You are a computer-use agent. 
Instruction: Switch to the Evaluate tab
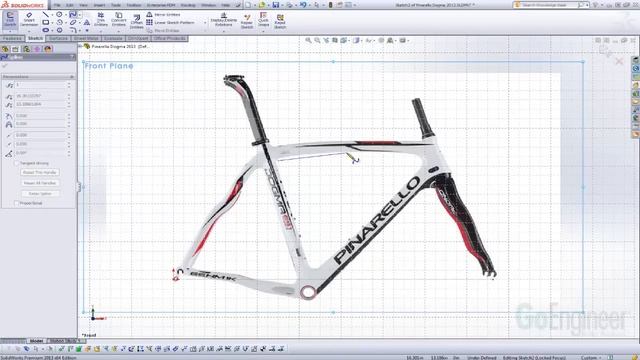[113, 38]
